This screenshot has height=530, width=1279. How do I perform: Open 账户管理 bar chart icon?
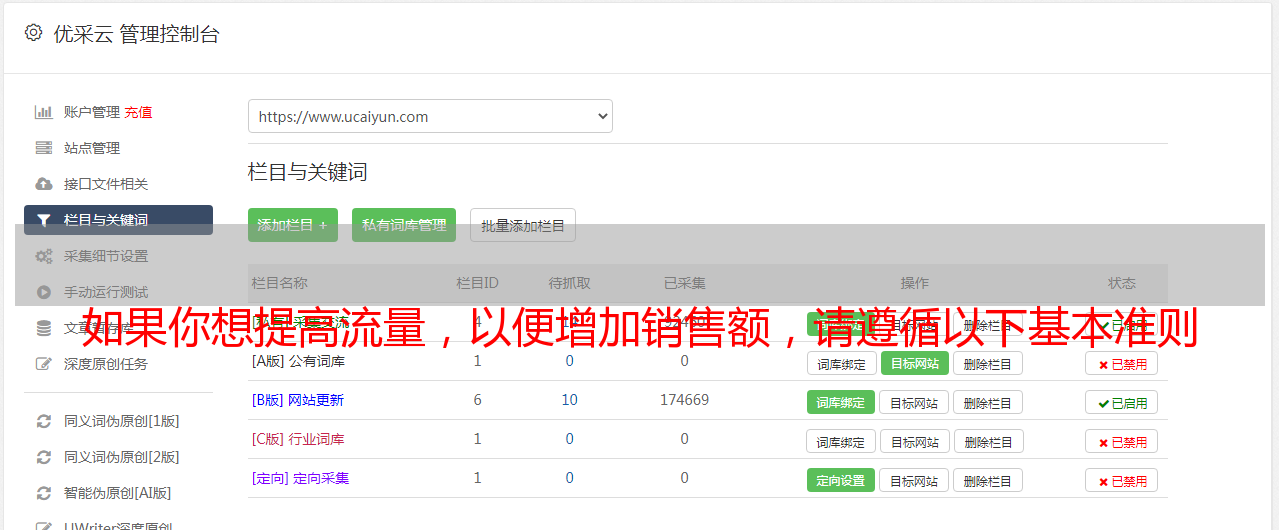coord(44,112)
